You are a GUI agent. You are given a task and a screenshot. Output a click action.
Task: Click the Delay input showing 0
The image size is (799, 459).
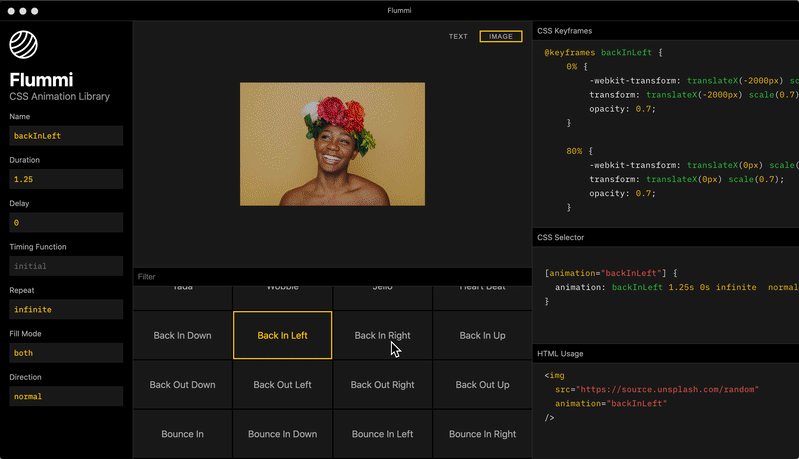pos(66,223)
